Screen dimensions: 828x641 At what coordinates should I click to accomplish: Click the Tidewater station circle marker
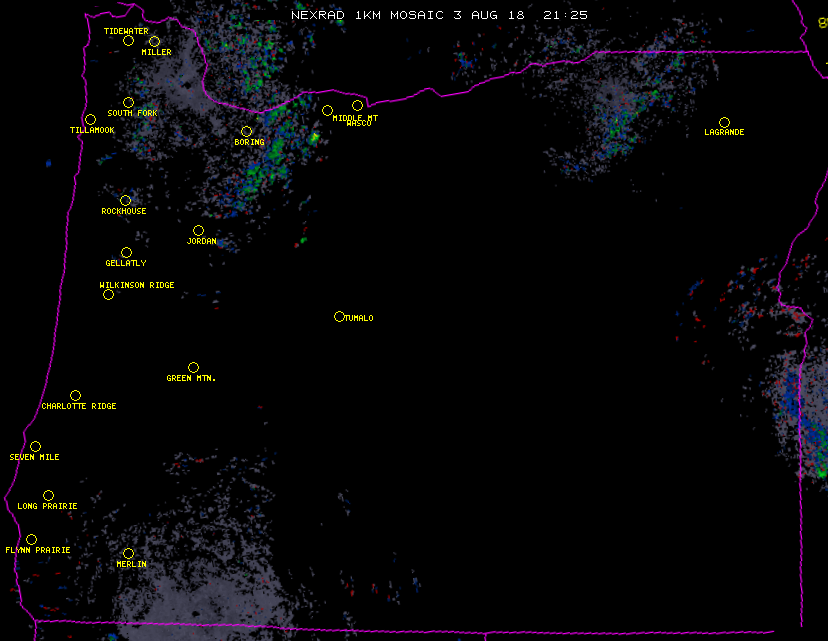click(x=128, y=41)
